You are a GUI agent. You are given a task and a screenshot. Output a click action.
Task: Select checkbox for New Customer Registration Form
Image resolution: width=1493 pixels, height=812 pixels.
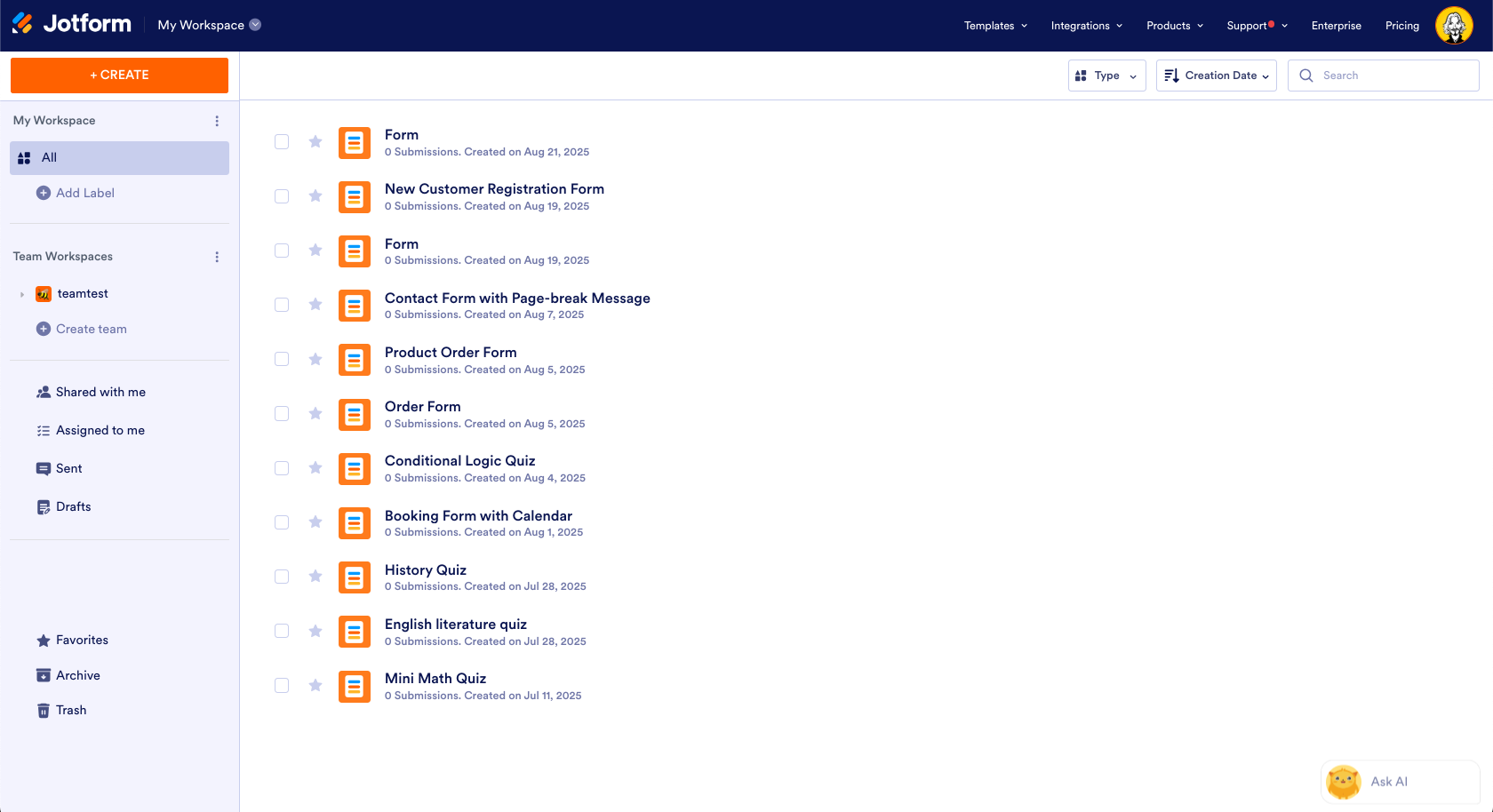tap(282, 196)
